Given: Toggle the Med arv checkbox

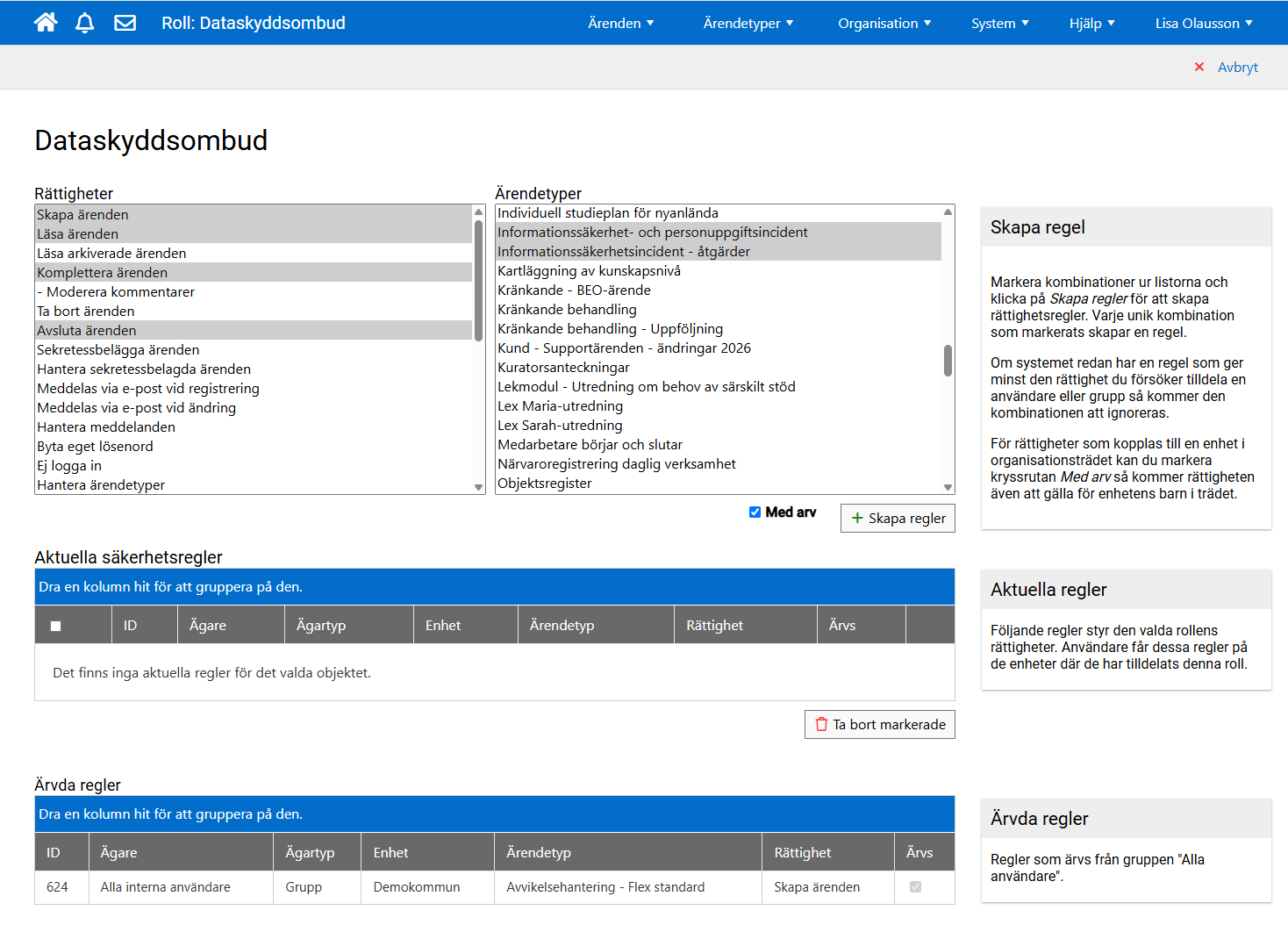Looking at the screenshot, I should (x=755, y=512).
